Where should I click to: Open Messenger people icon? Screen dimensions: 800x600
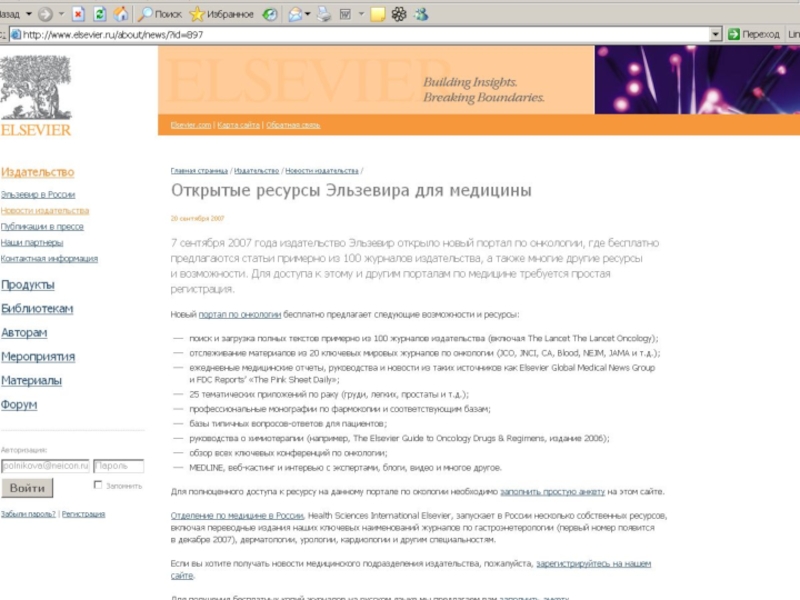click(x=421, y=14)
